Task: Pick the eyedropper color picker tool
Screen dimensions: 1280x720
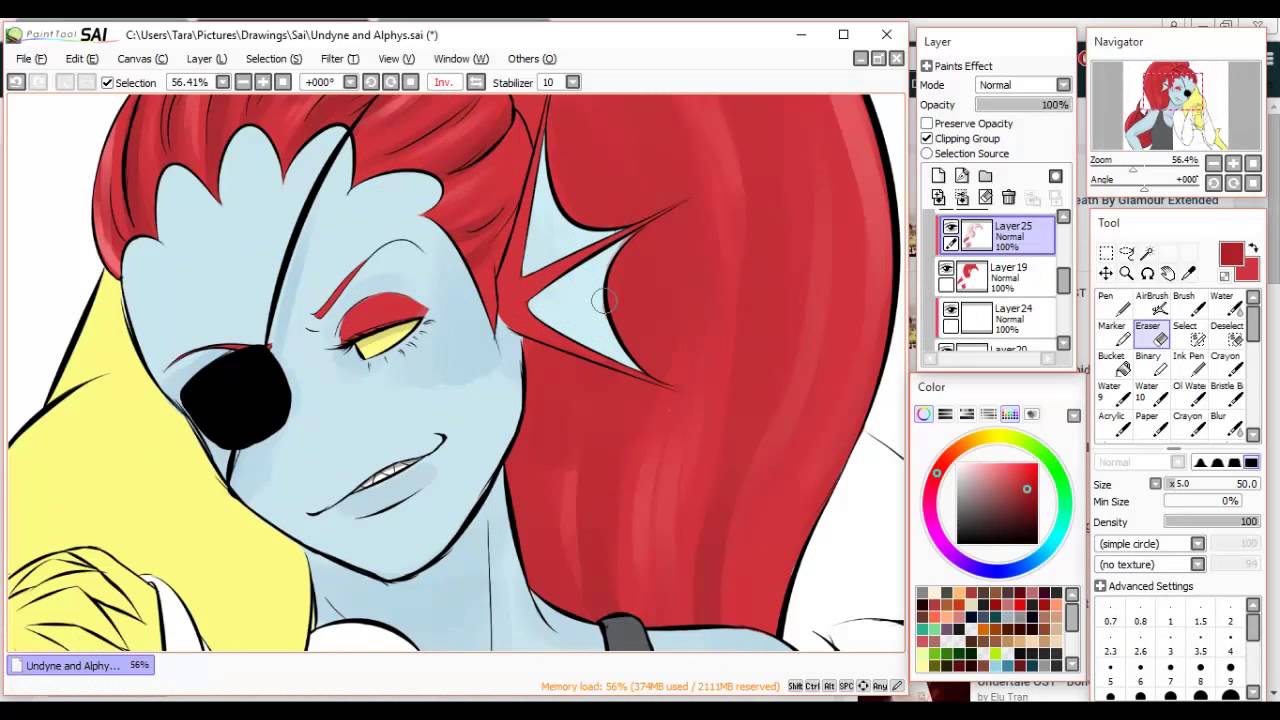Action: (x=1189, y=274)
